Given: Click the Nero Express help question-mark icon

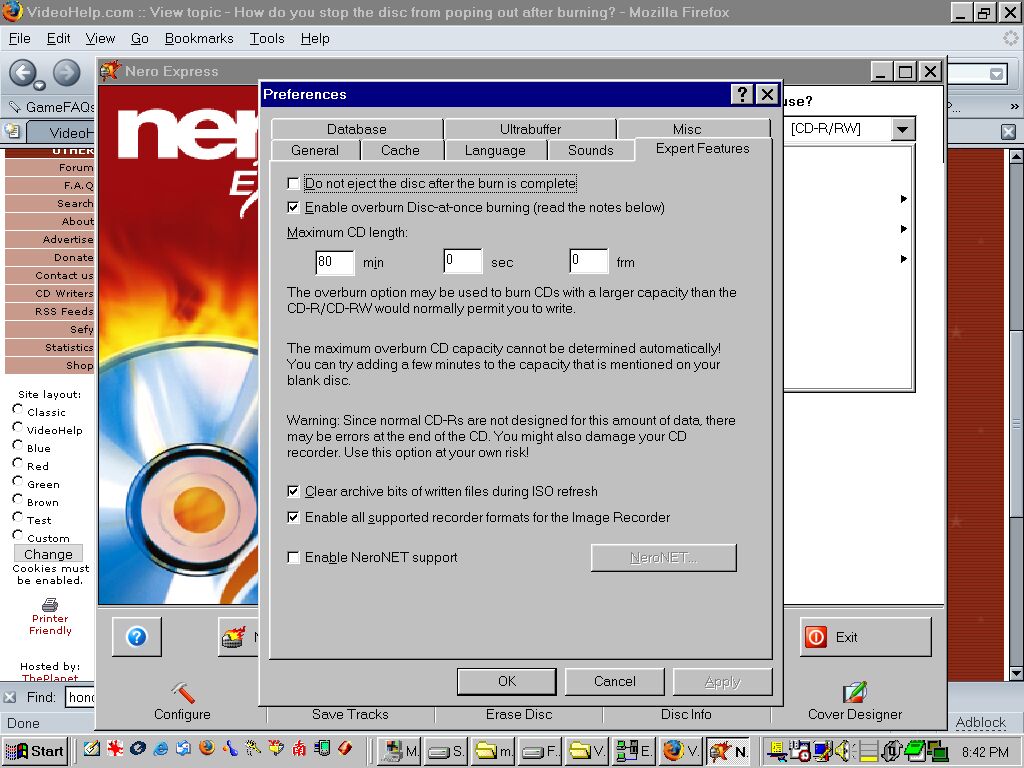Looking at the screenshot, I should pos(136,636).
